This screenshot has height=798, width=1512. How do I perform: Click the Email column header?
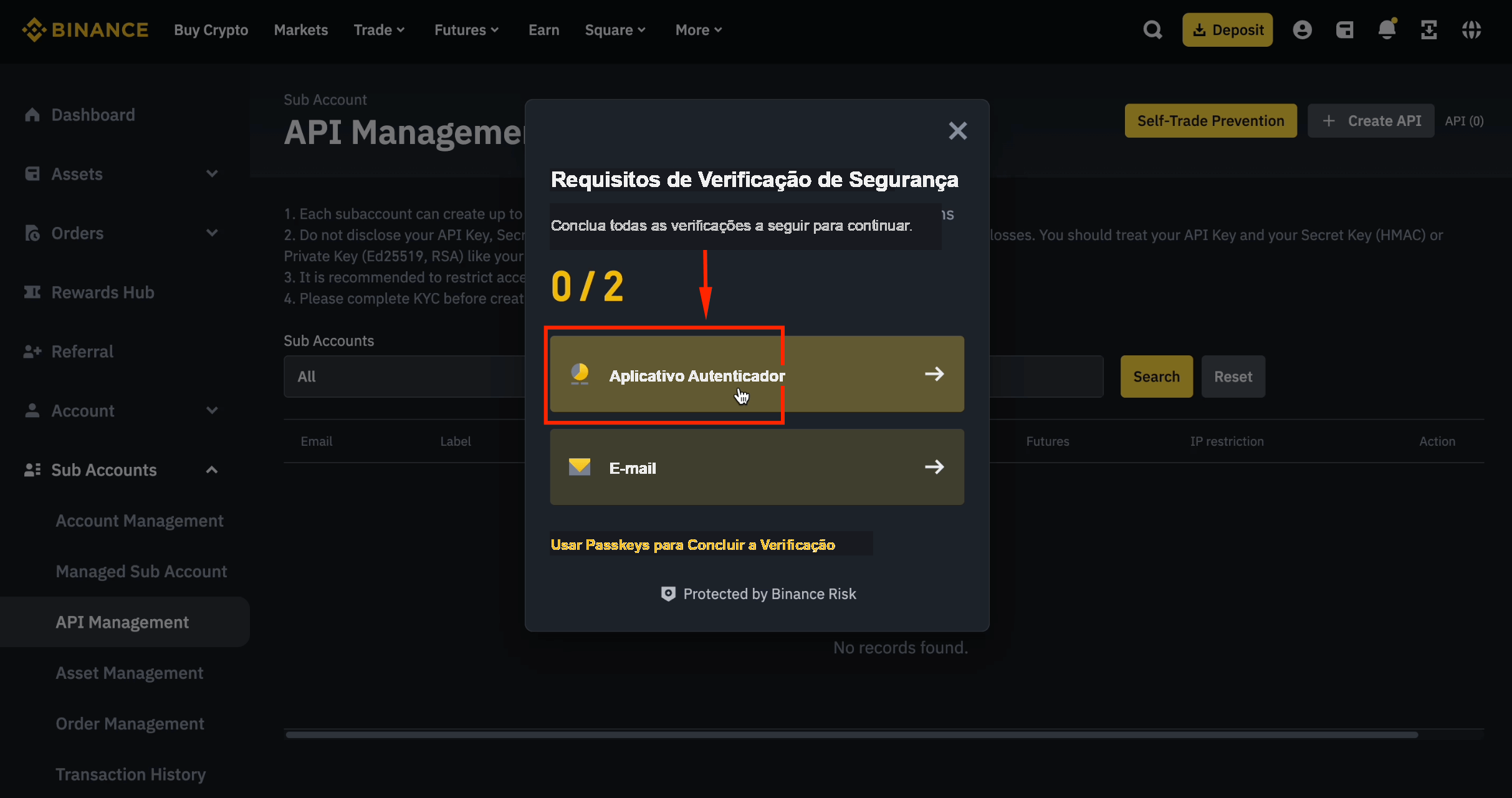[x=316, y=441]
